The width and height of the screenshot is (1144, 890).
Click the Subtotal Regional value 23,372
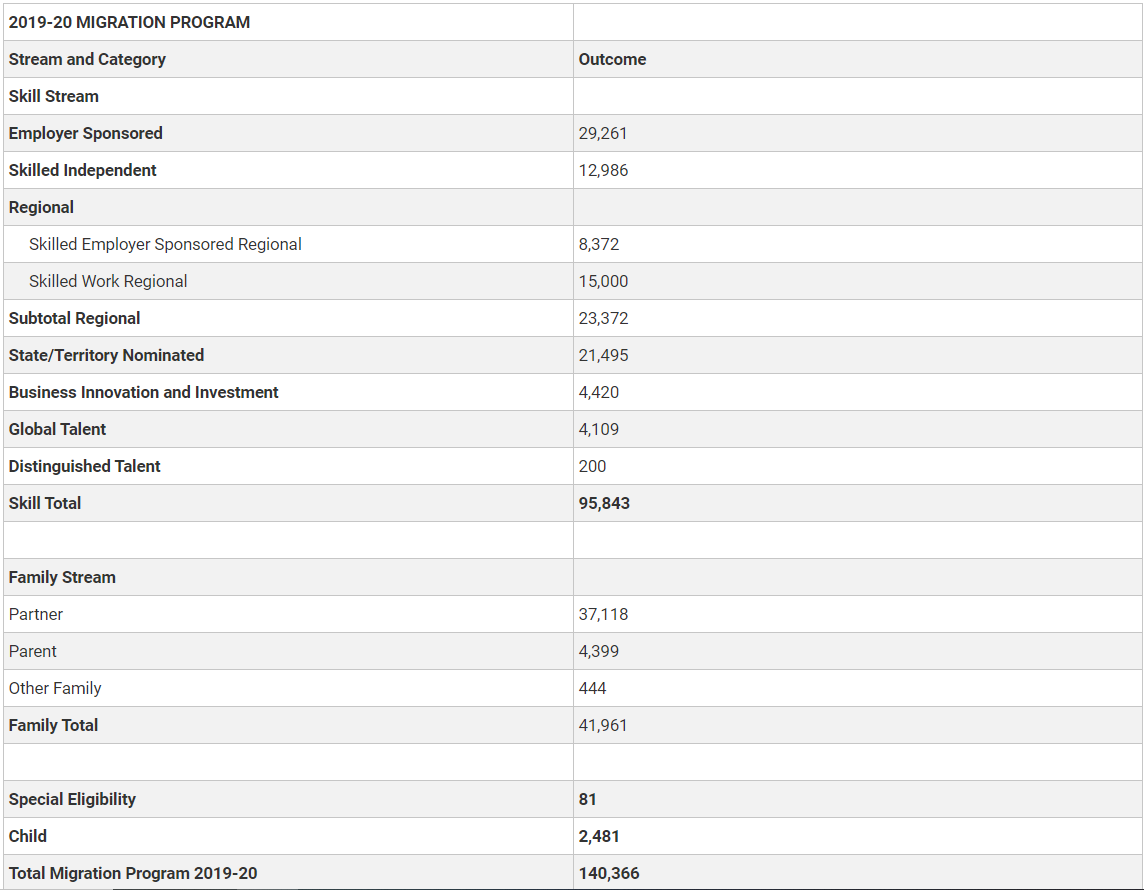coord(603,318)
